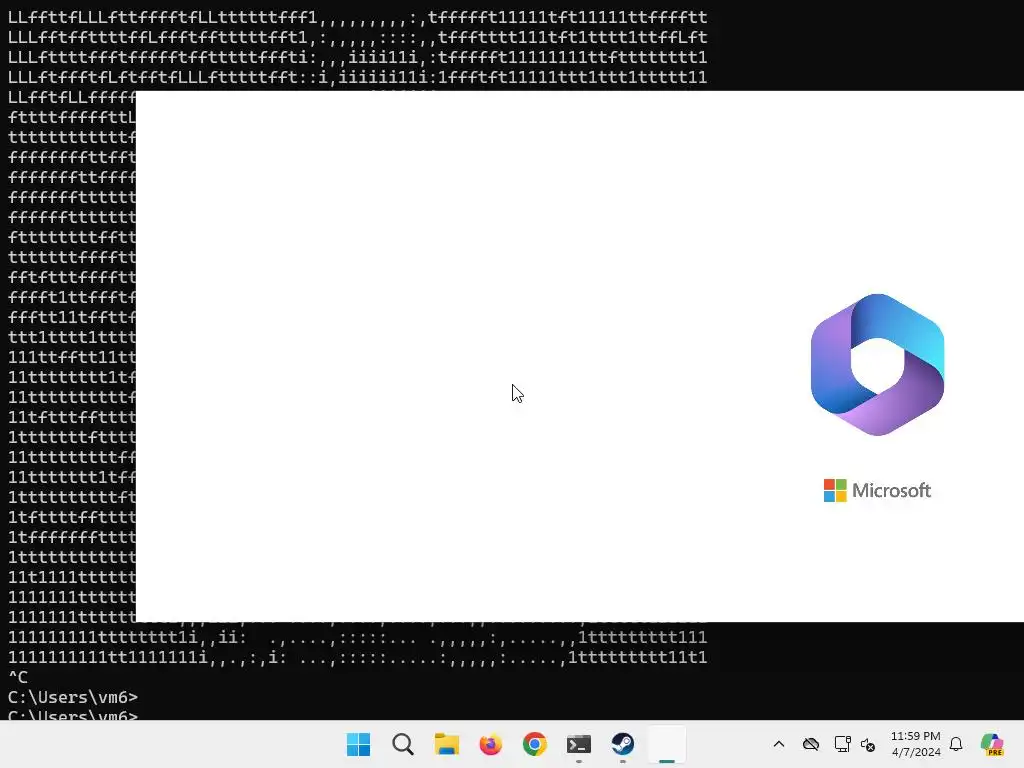Screen dimensions: 1024x768
Task: Open the Windows Start menu
Action: 358,744
